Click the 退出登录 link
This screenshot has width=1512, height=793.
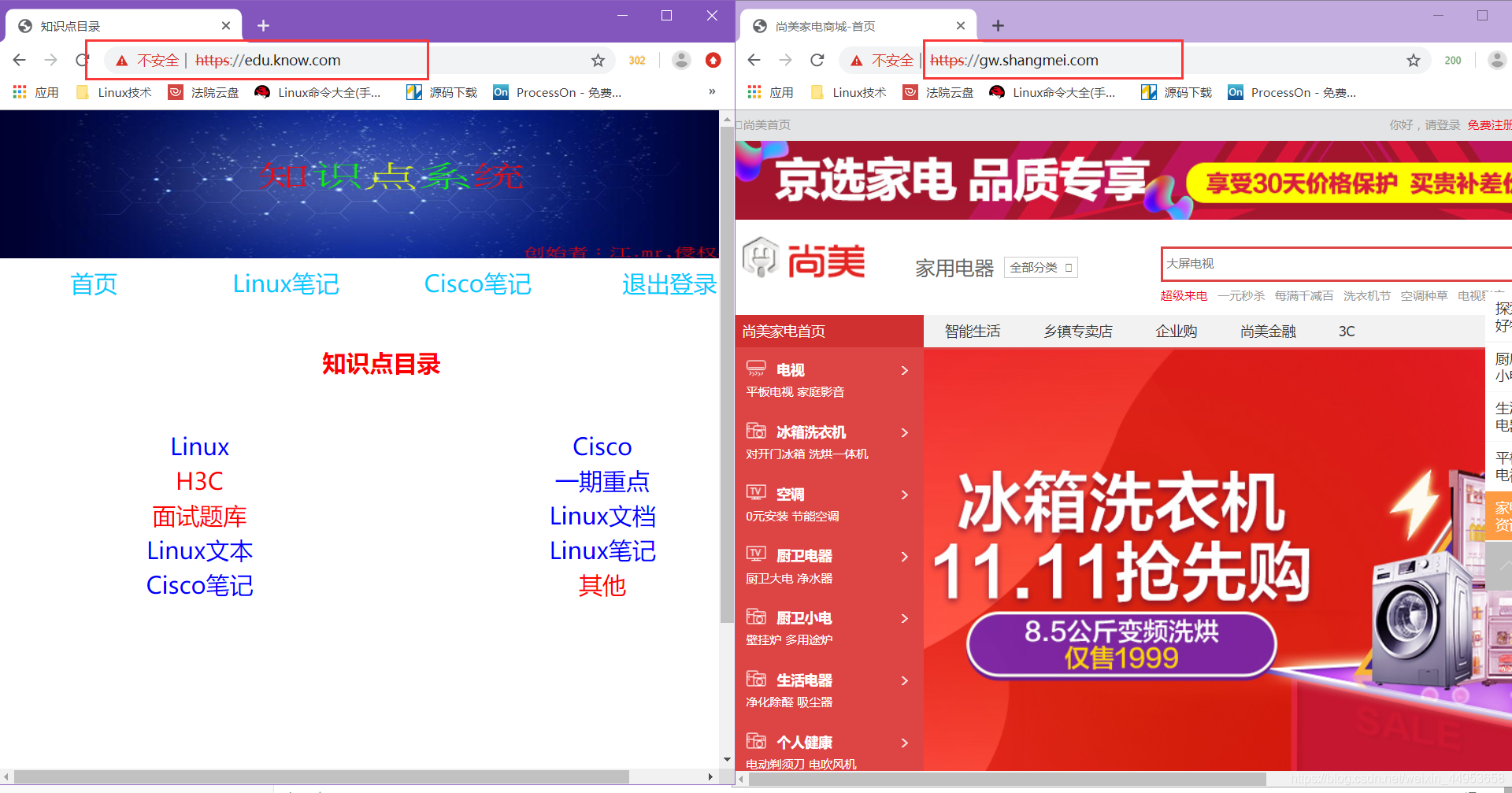(669, 284)
